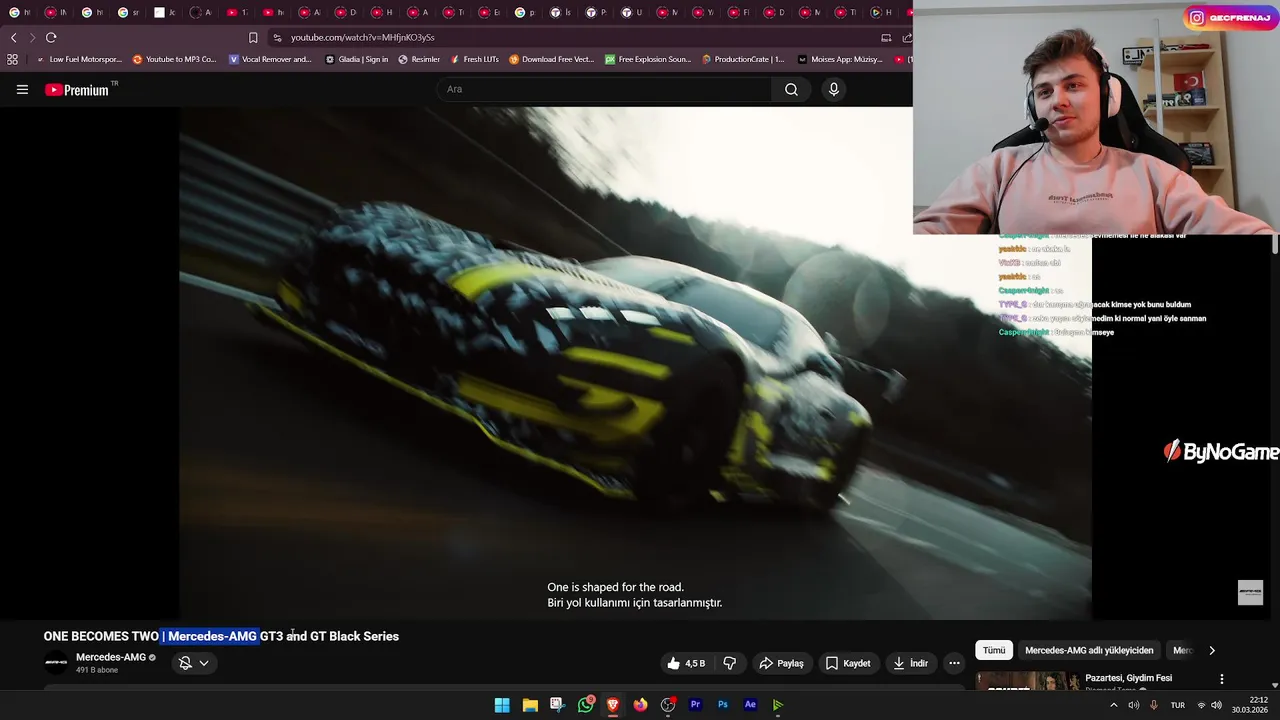The width and height of the screenshot is (1280, 720).
Task: Click Mercedes-AMG watermark in video corner
Action: (x=1250, y=592)
